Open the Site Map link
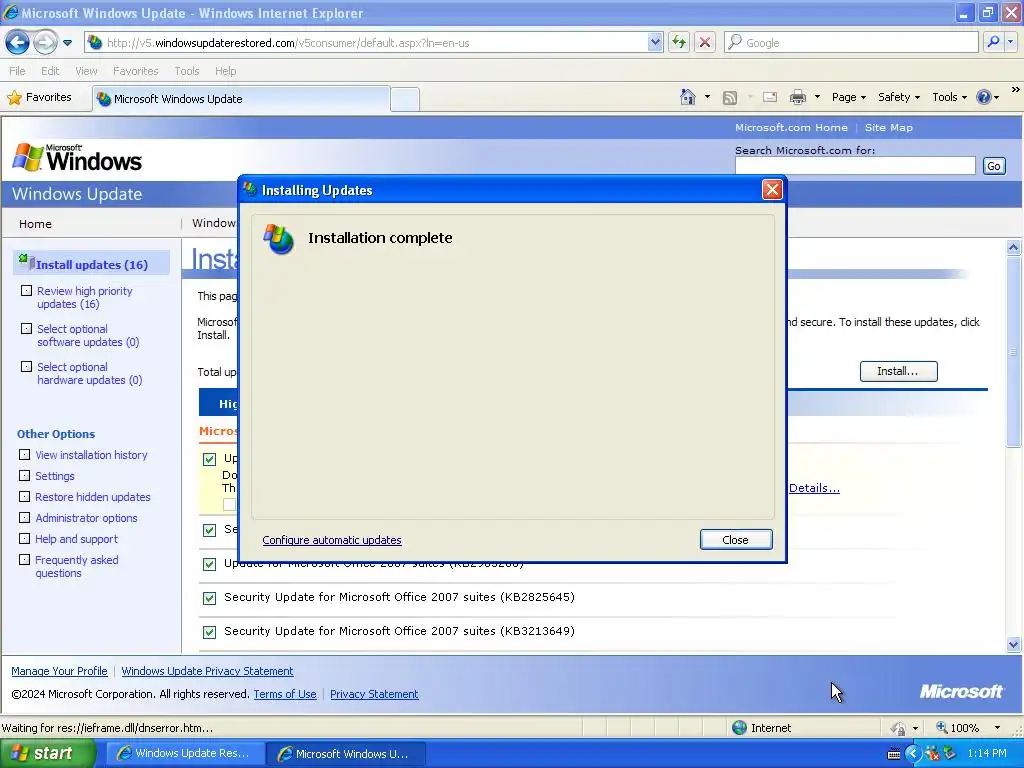1024x768 pixels. click(888, 127)
